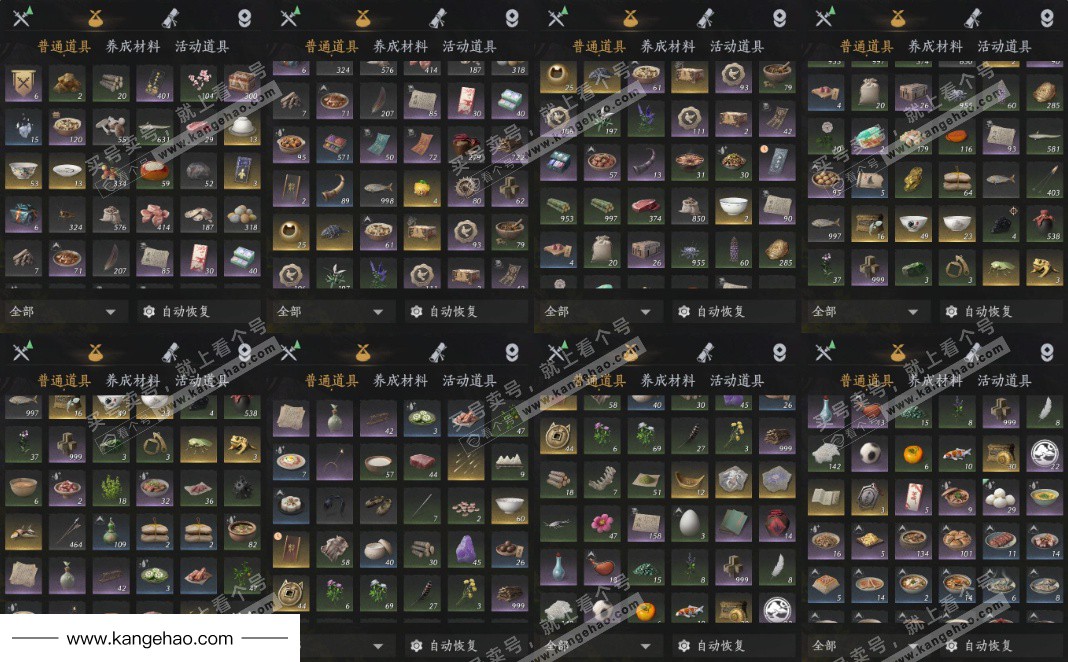Choose the purple crystal item with count 45
The image size is (1068, 662).
click(467, 550)
